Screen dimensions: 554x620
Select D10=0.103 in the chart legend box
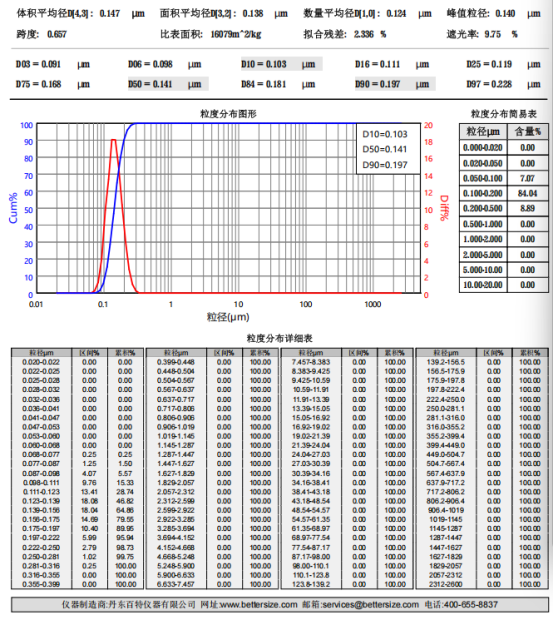[x=385, y=134]
